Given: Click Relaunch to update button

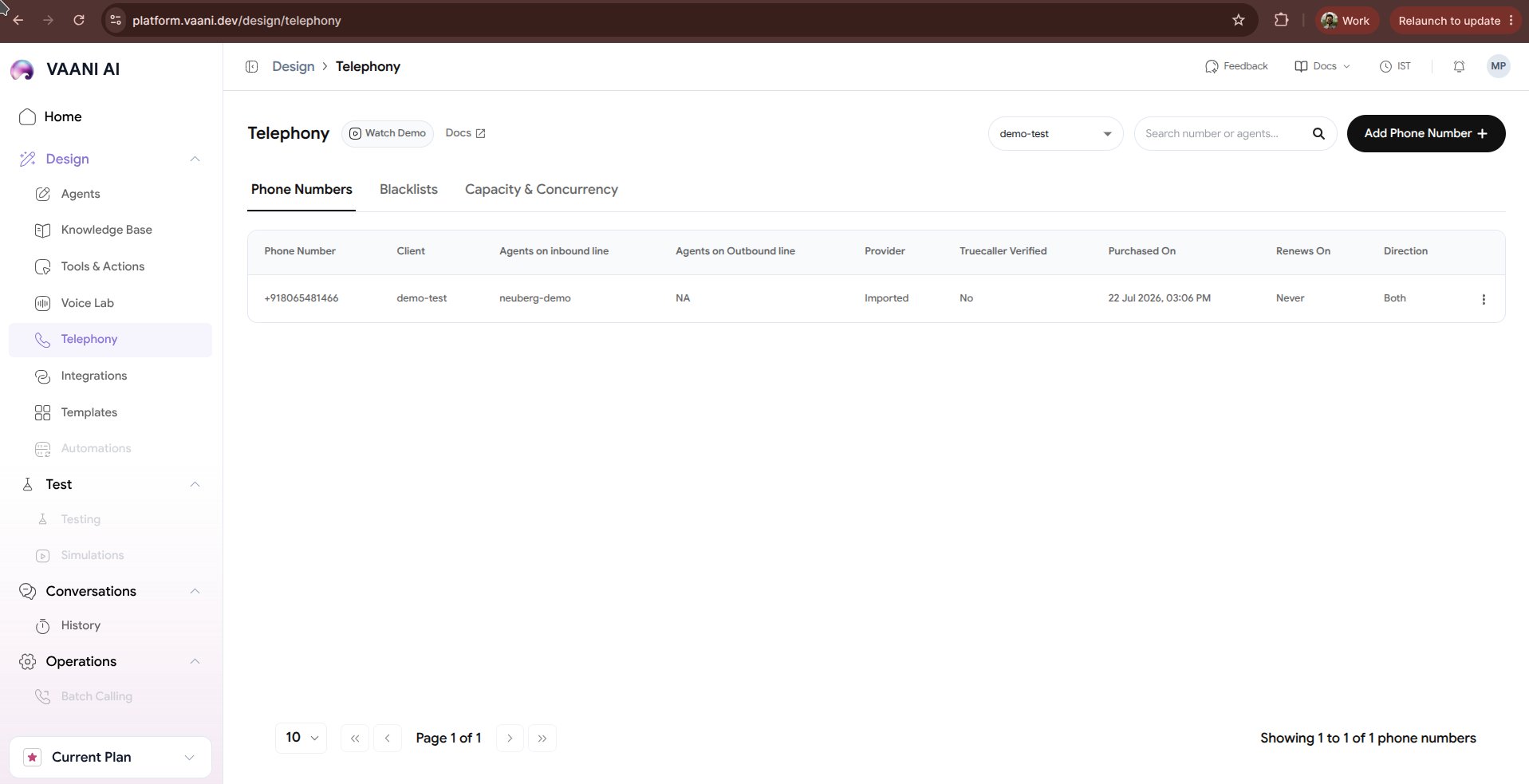Looking at the screenshot, I should point(1456,21).
